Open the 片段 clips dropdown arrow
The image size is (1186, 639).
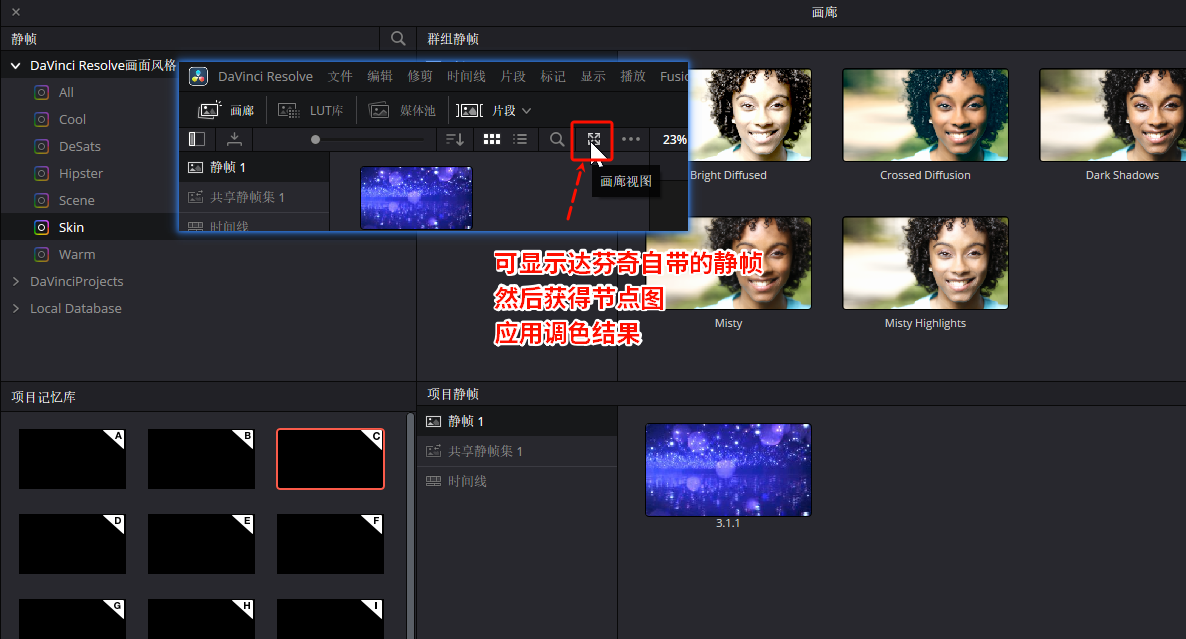[526, 111]
